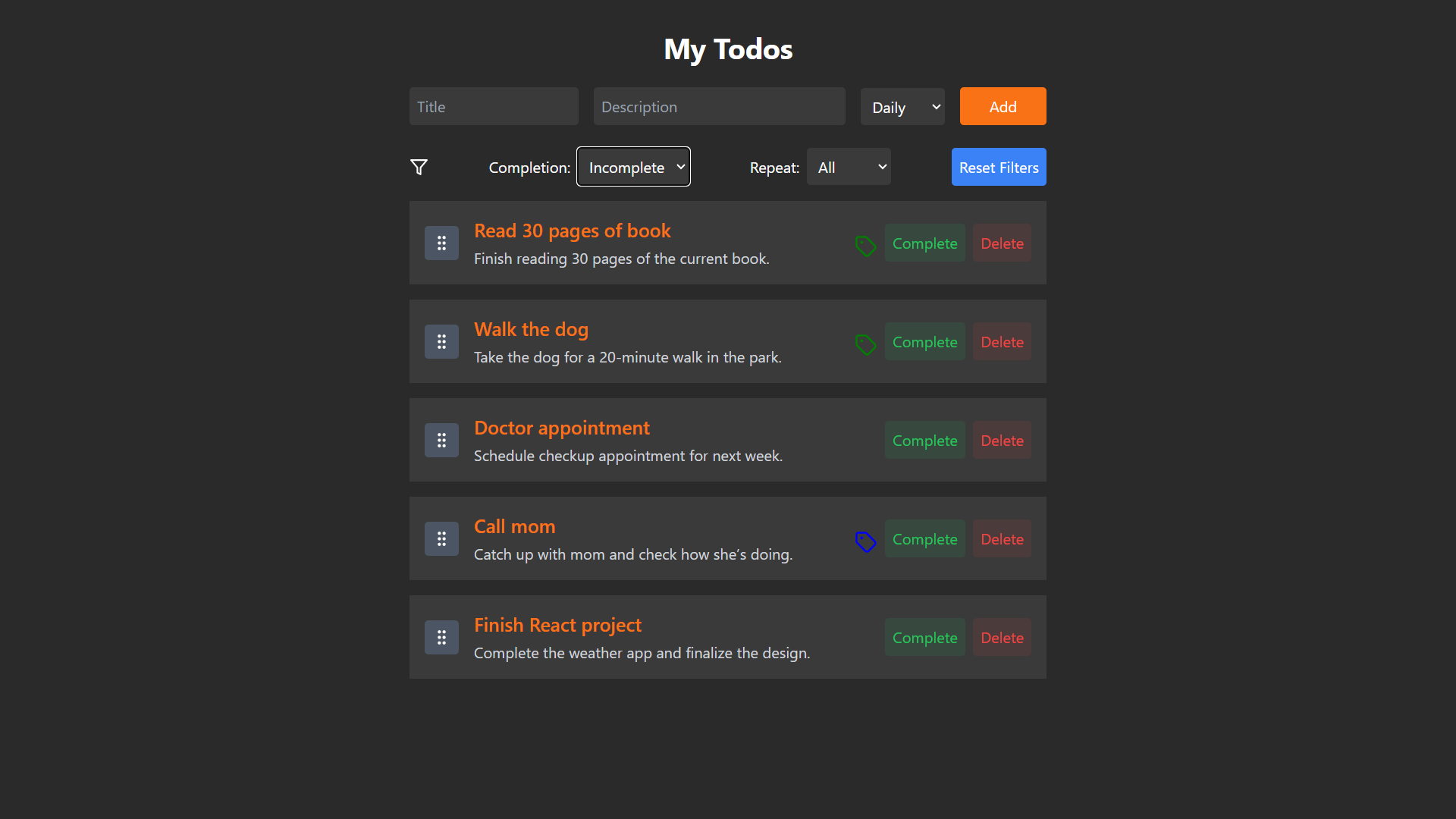Viewport: 1456px width, 819px height.
Task: Select the green tag icon beside Read 30 pages
Action: [x=865, y=246]
